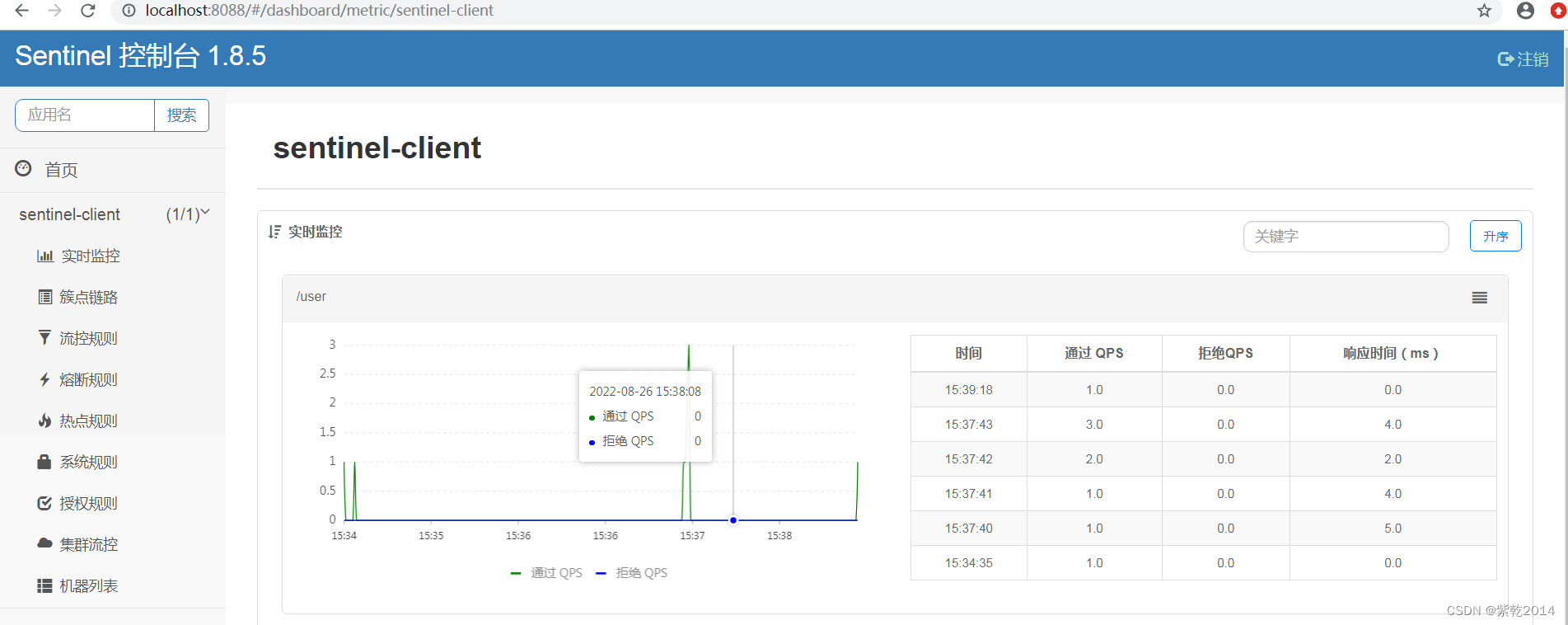1568x625 pixels.
Task: Click the 15:34:35 time cell
Action: (x=968, y=563)
